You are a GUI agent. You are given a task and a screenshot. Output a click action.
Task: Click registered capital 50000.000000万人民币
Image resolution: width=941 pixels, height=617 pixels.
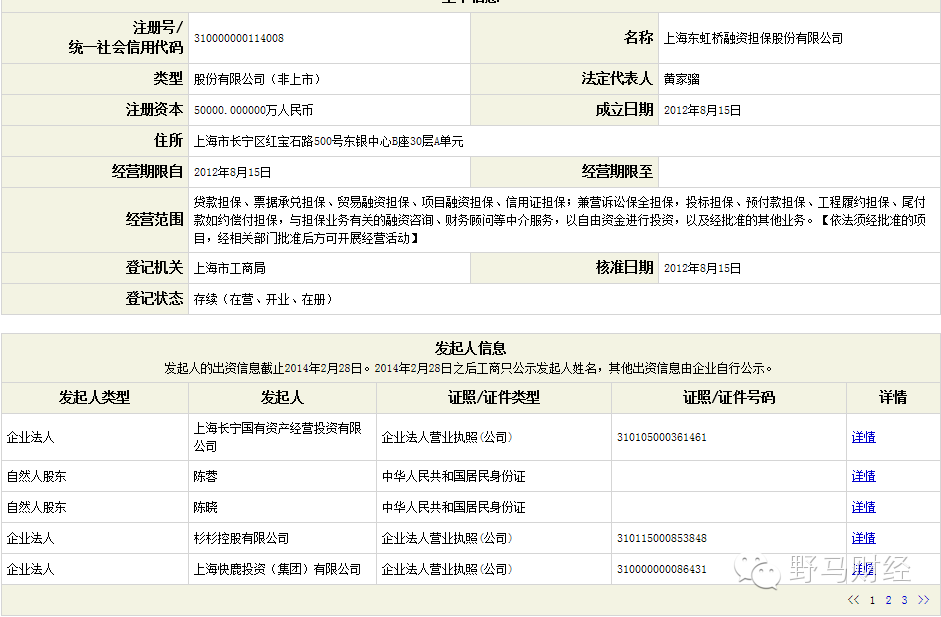click(253, 110)
